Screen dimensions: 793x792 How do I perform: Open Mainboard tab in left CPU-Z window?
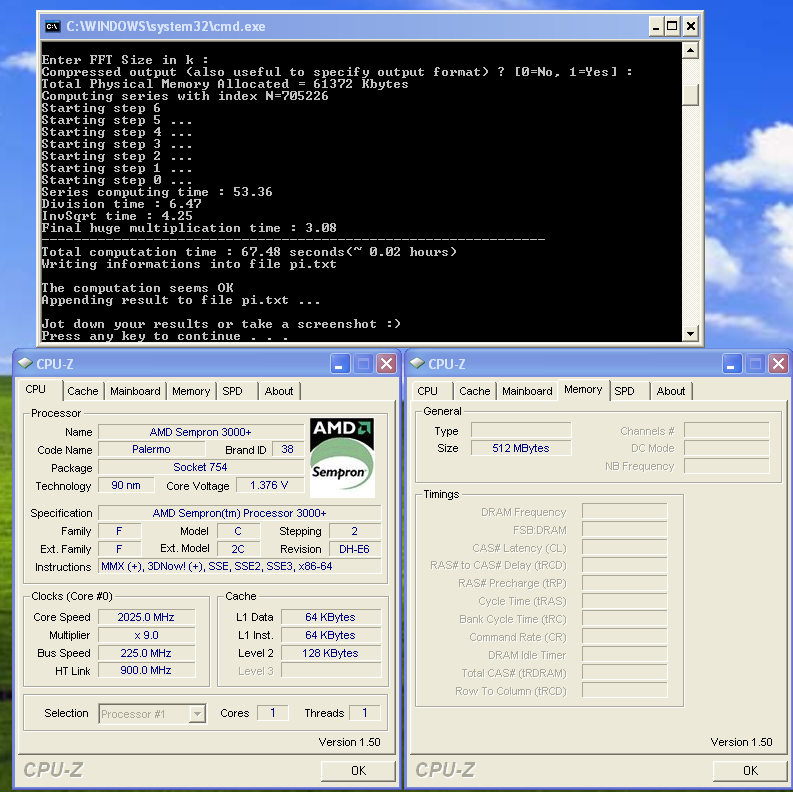136,391
